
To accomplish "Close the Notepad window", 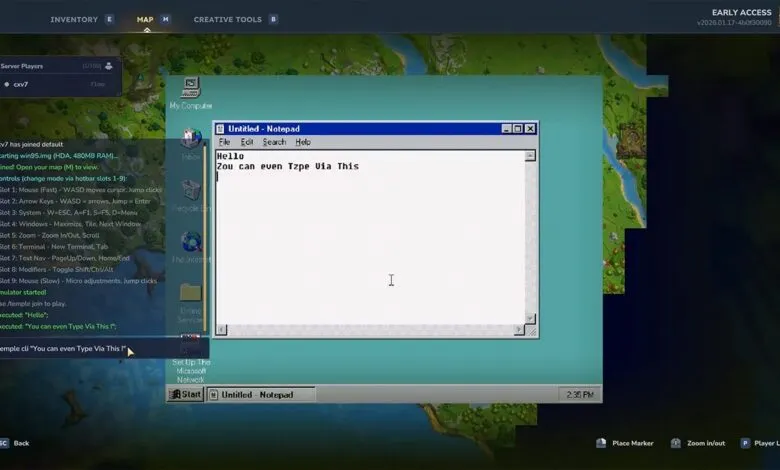I will (x=530, y=129).
